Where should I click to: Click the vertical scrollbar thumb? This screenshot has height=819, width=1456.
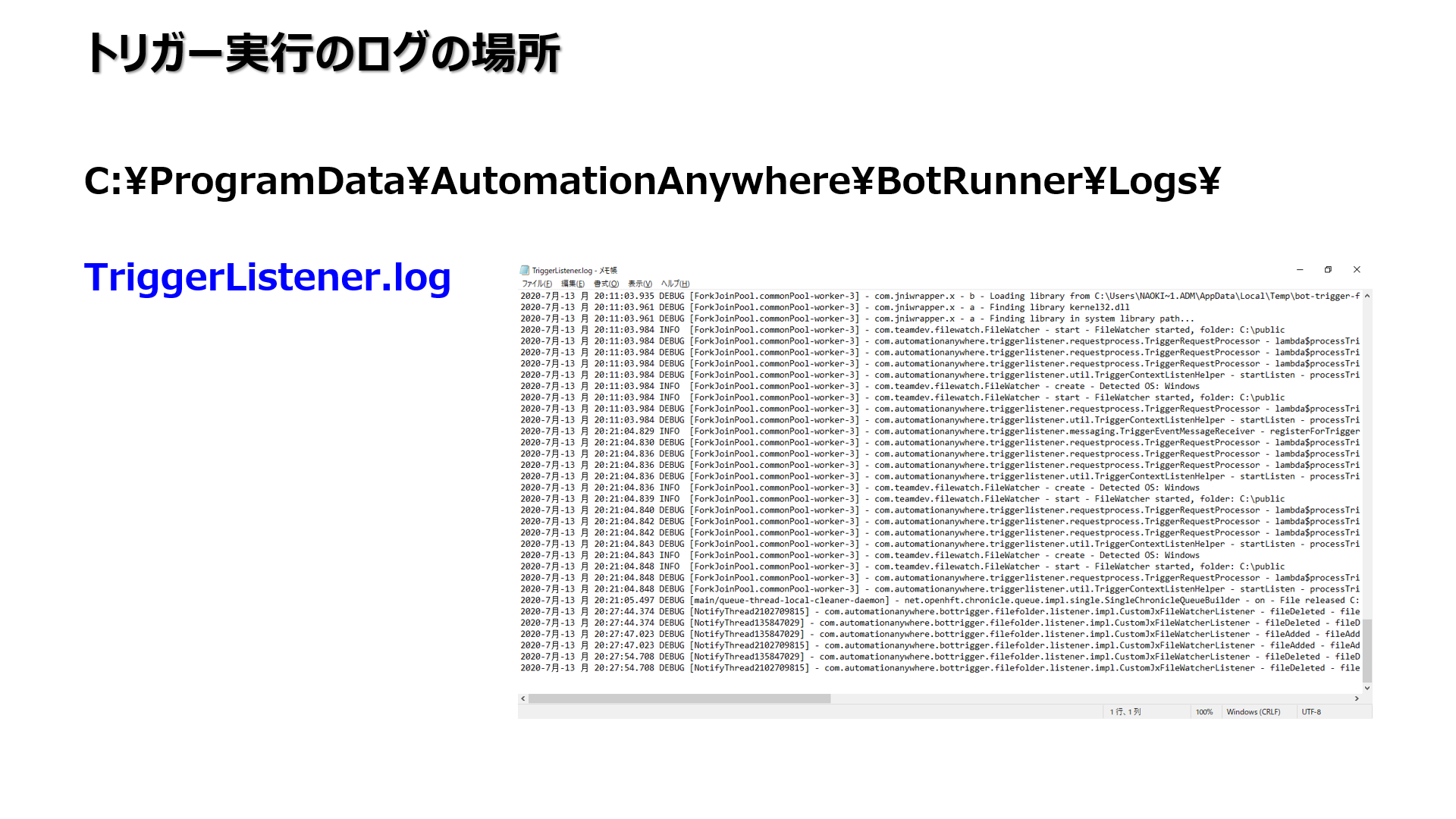pyautogui.click(x=1367, y=651)
